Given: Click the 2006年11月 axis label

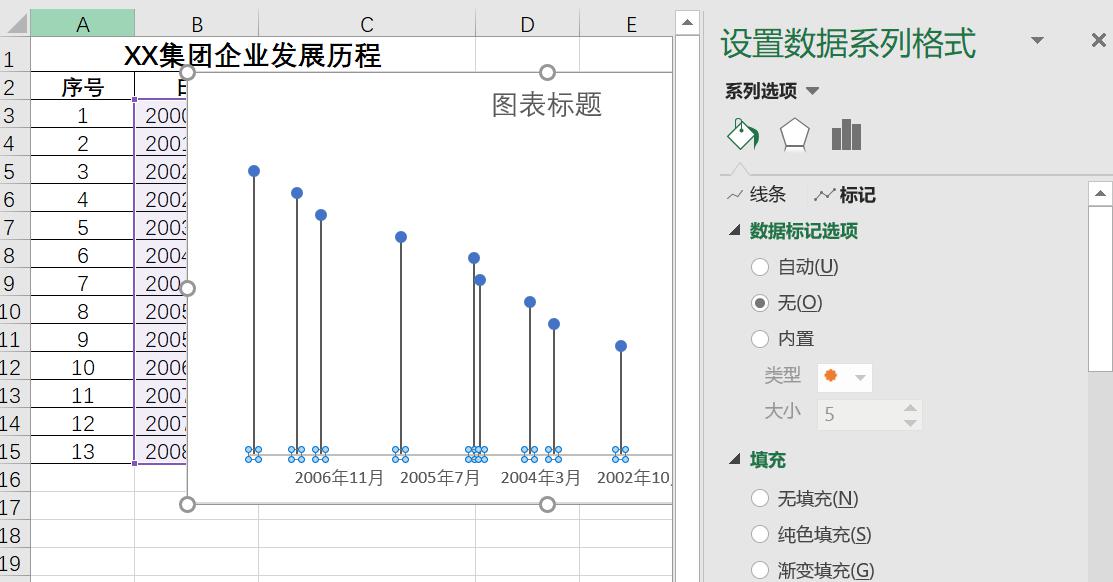Looking at the screenshot, I should [x=339, y=478].
